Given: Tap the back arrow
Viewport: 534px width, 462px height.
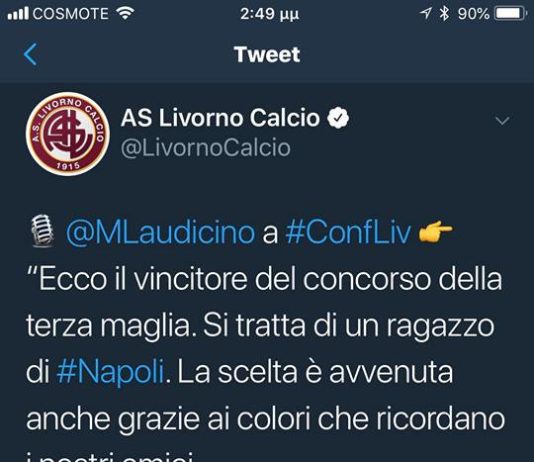Looking at the screenshot, I should (x=31, y=54).
